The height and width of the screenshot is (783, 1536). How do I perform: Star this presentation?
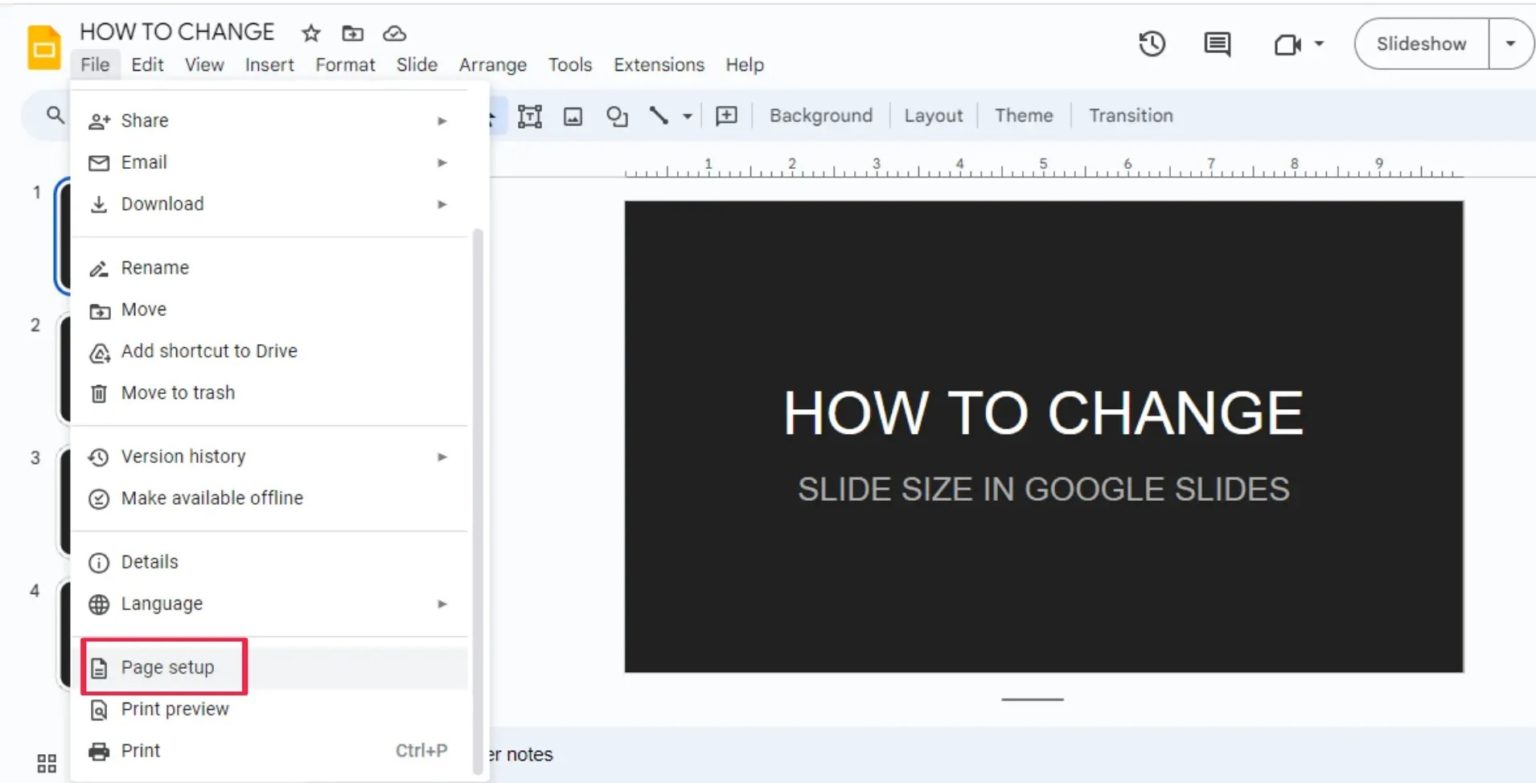[x=310, y=33]
